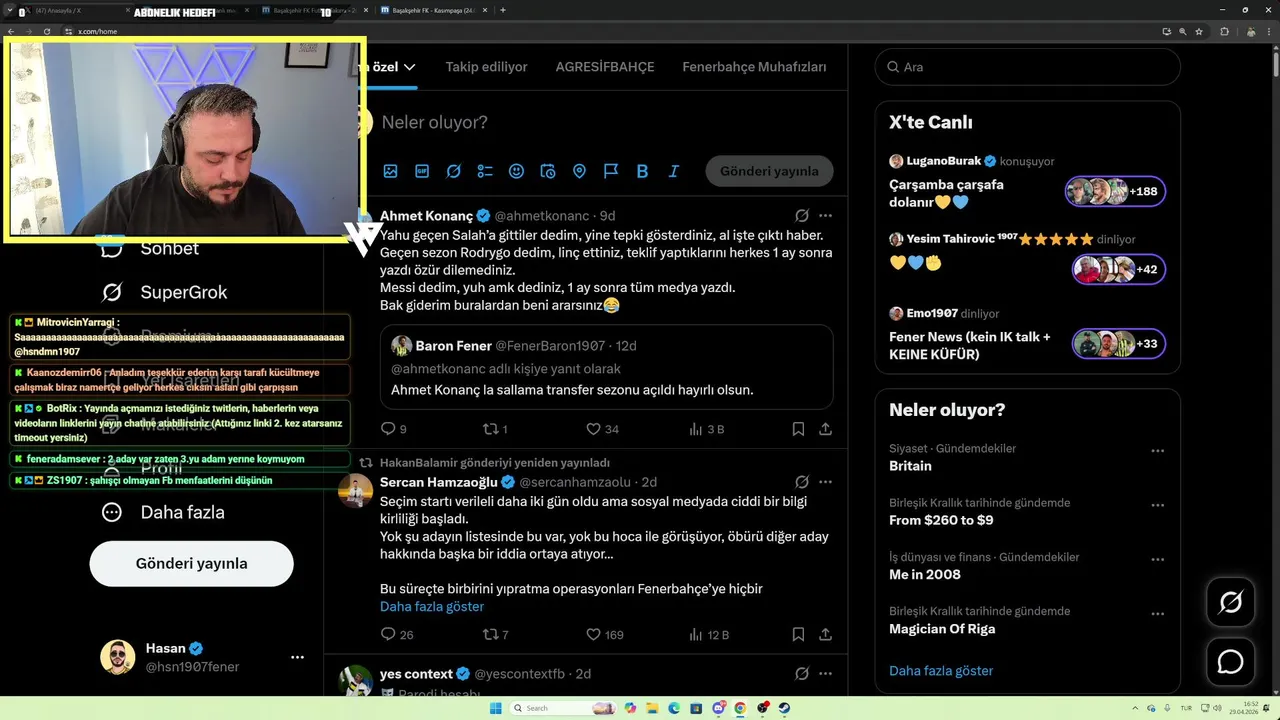Share Ahmet Konanç's post
Screen dimensions: 1280x720
click(825, 429)
